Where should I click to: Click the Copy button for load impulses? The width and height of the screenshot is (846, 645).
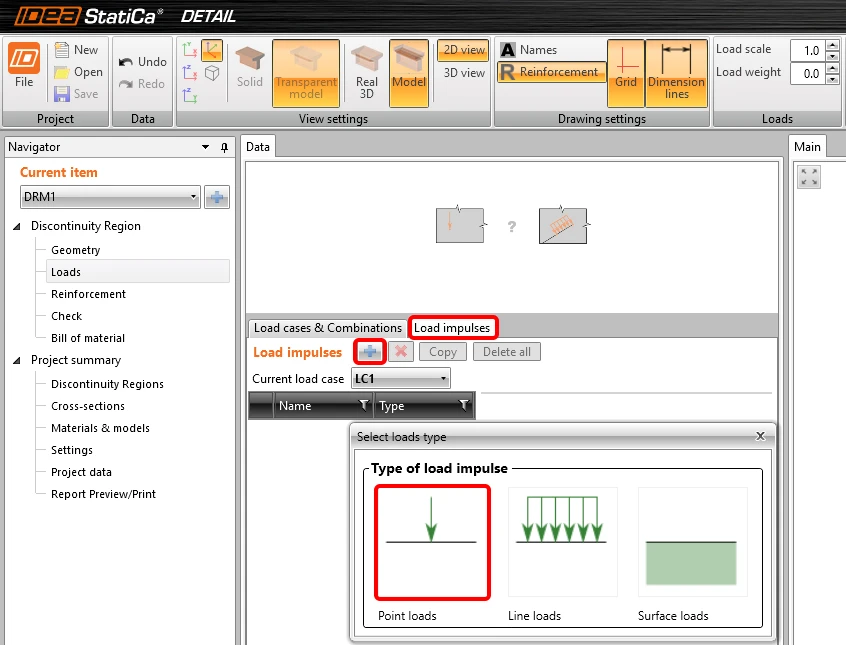[442, 352]
